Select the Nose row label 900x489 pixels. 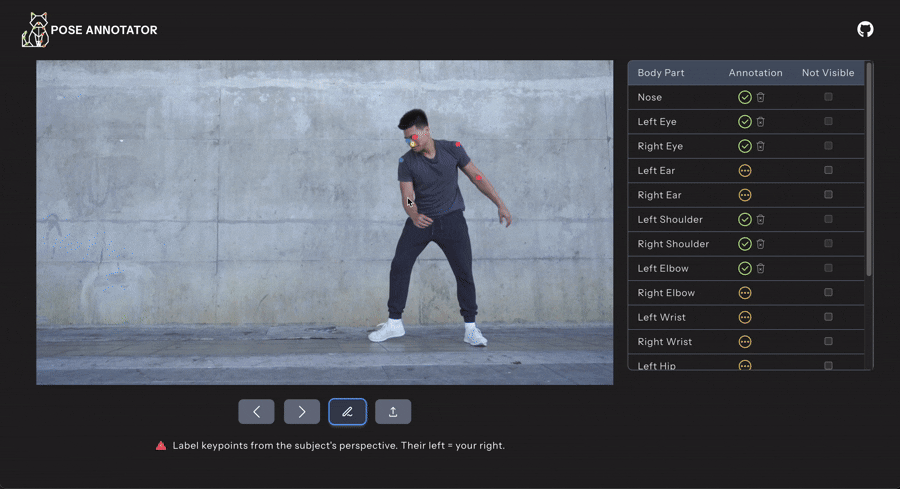(650, 98)
